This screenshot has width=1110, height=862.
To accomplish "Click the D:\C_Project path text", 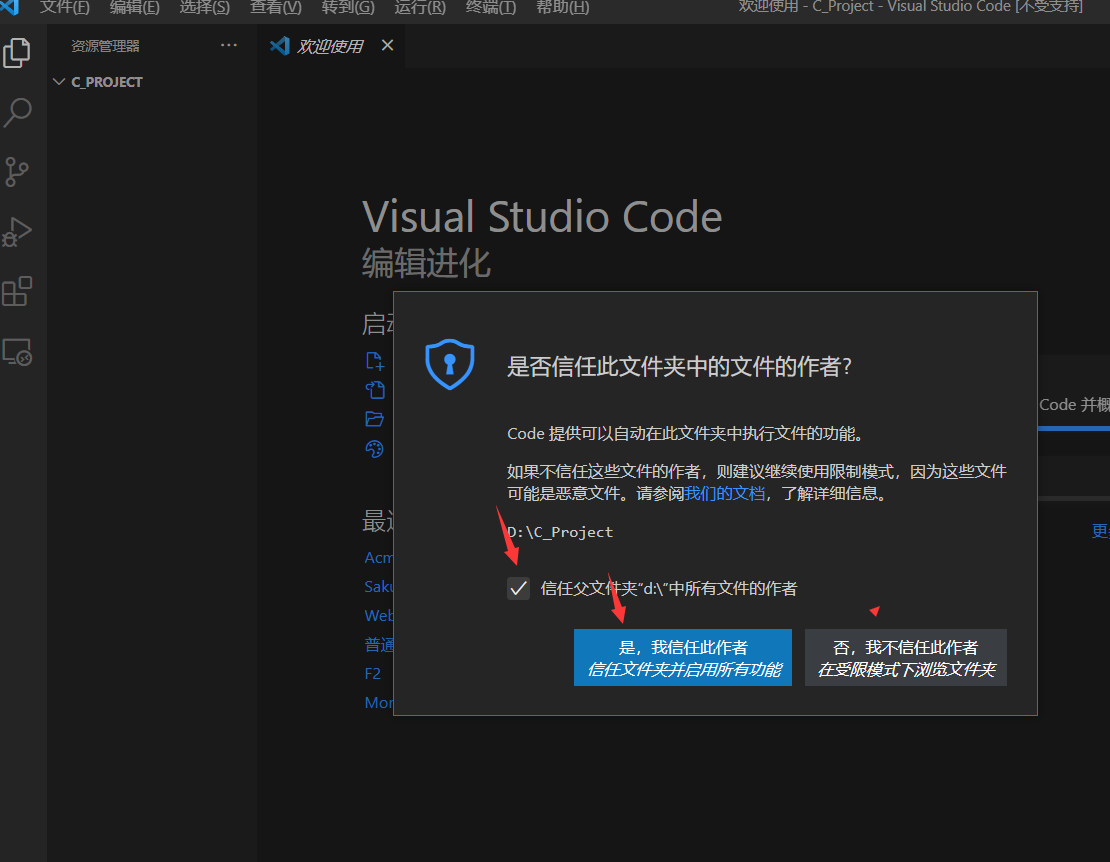I will 560,532.
